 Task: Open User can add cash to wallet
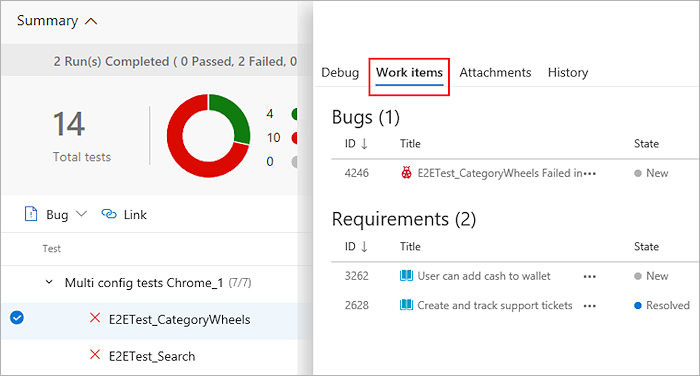(484, 276)
